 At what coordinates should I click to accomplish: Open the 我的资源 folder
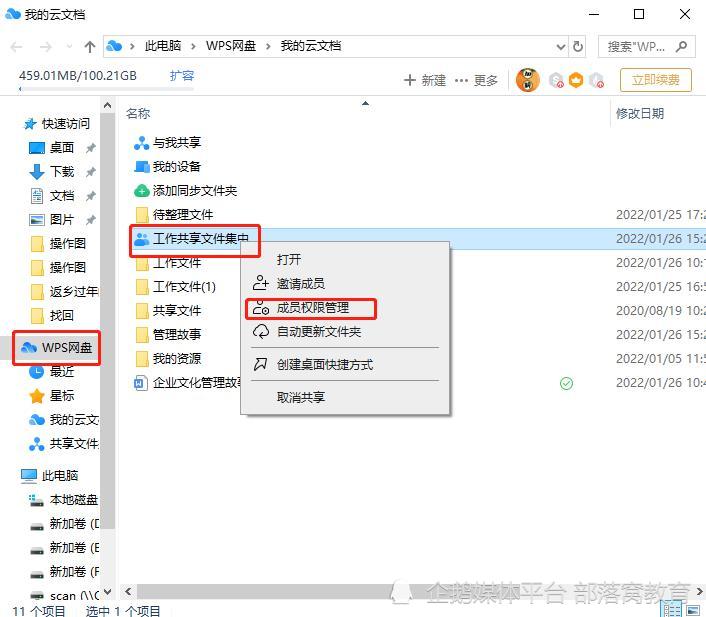click(176, 359)
